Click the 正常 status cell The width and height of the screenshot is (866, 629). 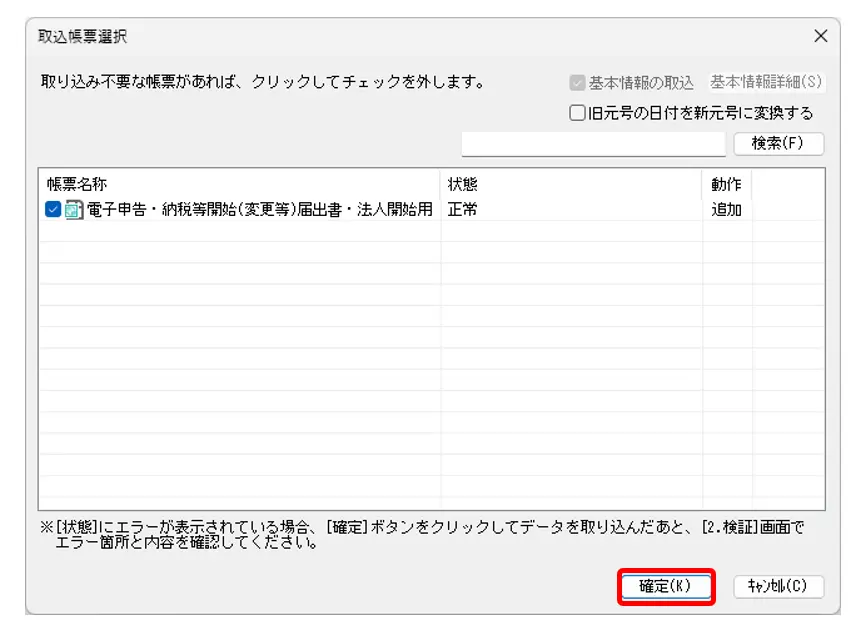(463, 210)
